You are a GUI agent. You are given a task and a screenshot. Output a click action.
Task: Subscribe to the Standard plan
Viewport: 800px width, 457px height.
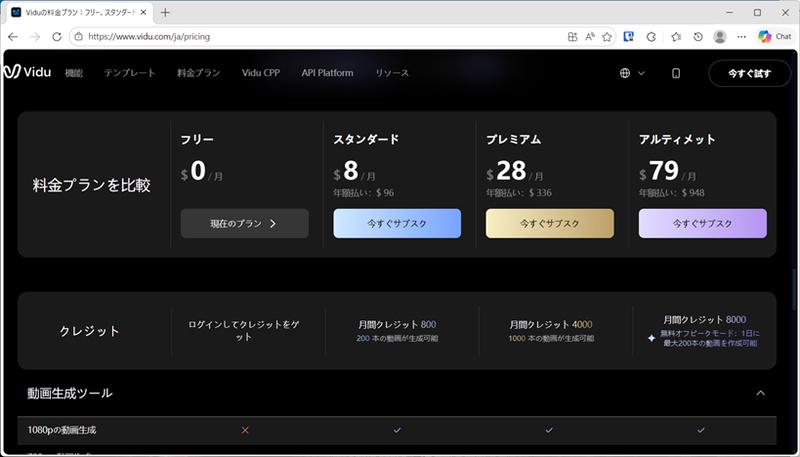(x=397, y=223)
